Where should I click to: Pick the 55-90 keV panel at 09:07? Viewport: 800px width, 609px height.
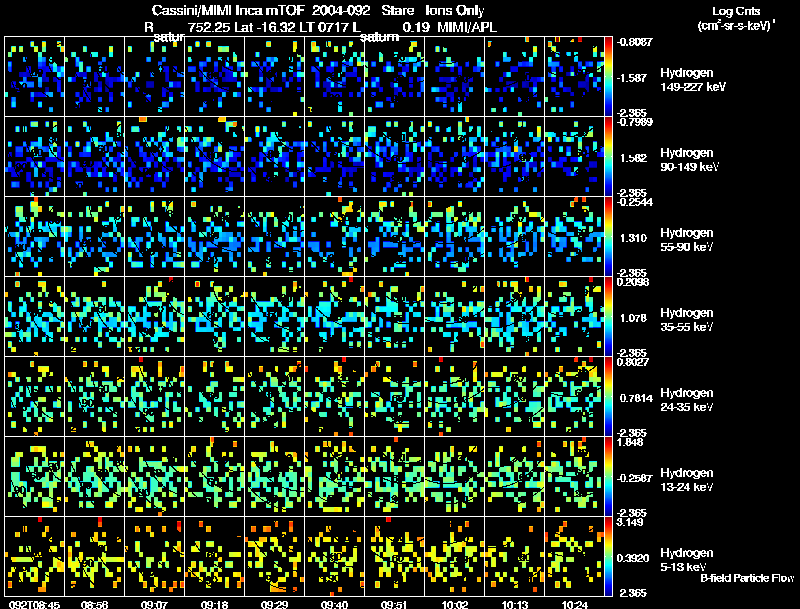point(155,237)
